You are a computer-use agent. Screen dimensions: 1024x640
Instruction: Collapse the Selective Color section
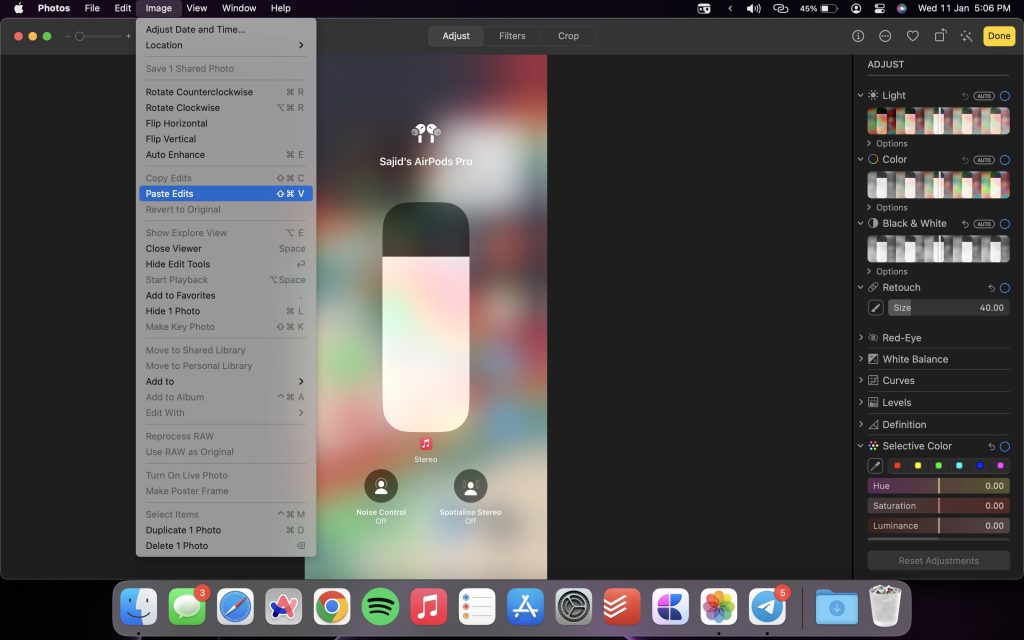coord(860,445)
